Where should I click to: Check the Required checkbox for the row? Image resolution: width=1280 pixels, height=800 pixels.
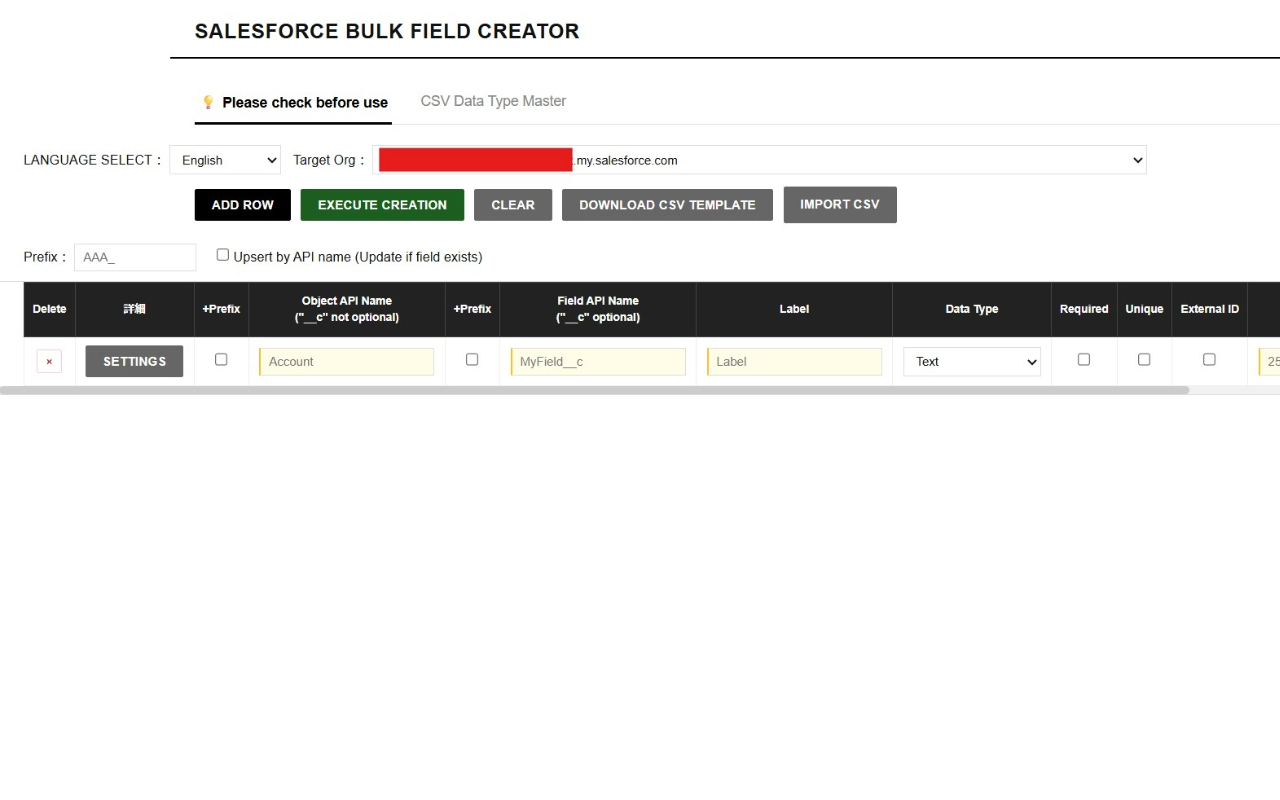pyautogui.click(x=1083, y=359)
